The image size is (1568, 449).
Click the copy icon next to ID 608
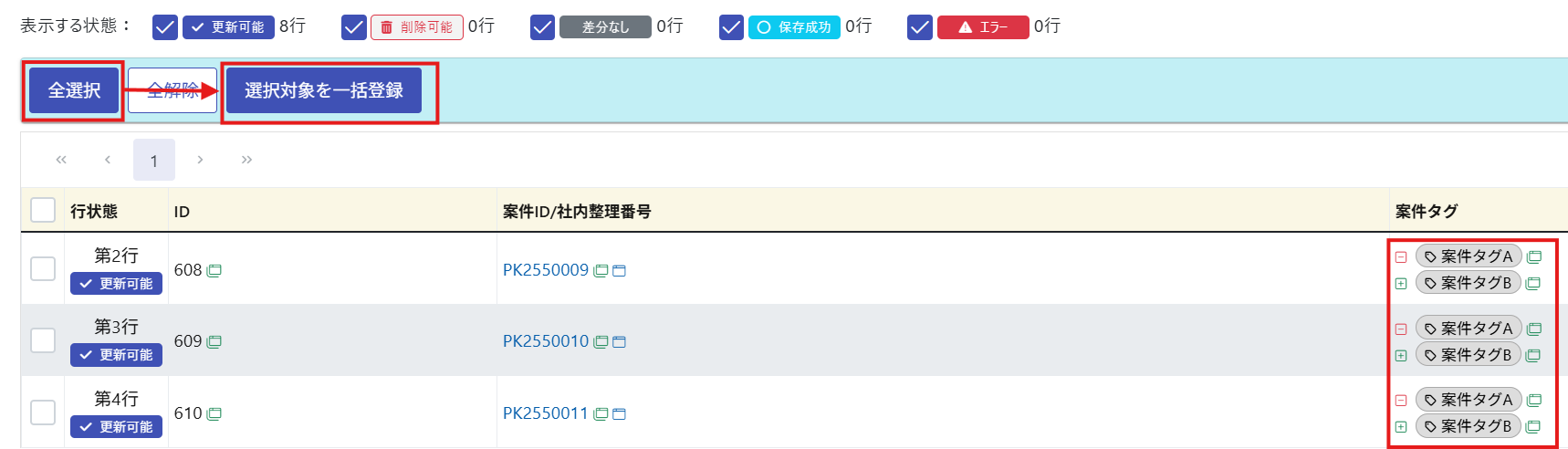214,270
